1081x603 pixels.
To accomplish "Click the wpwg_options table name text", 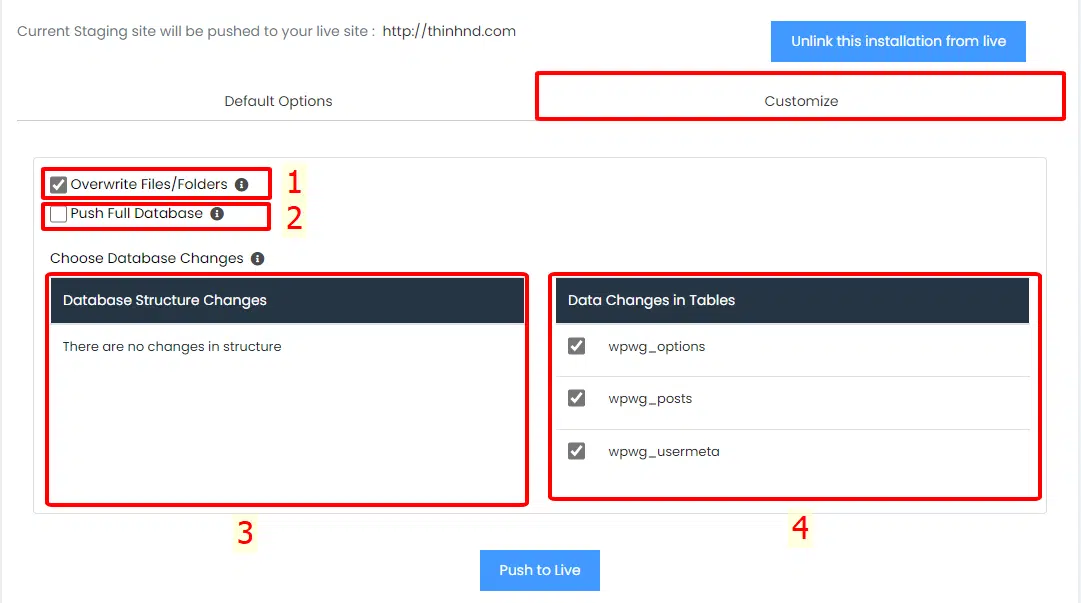I will (x=657, y=347).
